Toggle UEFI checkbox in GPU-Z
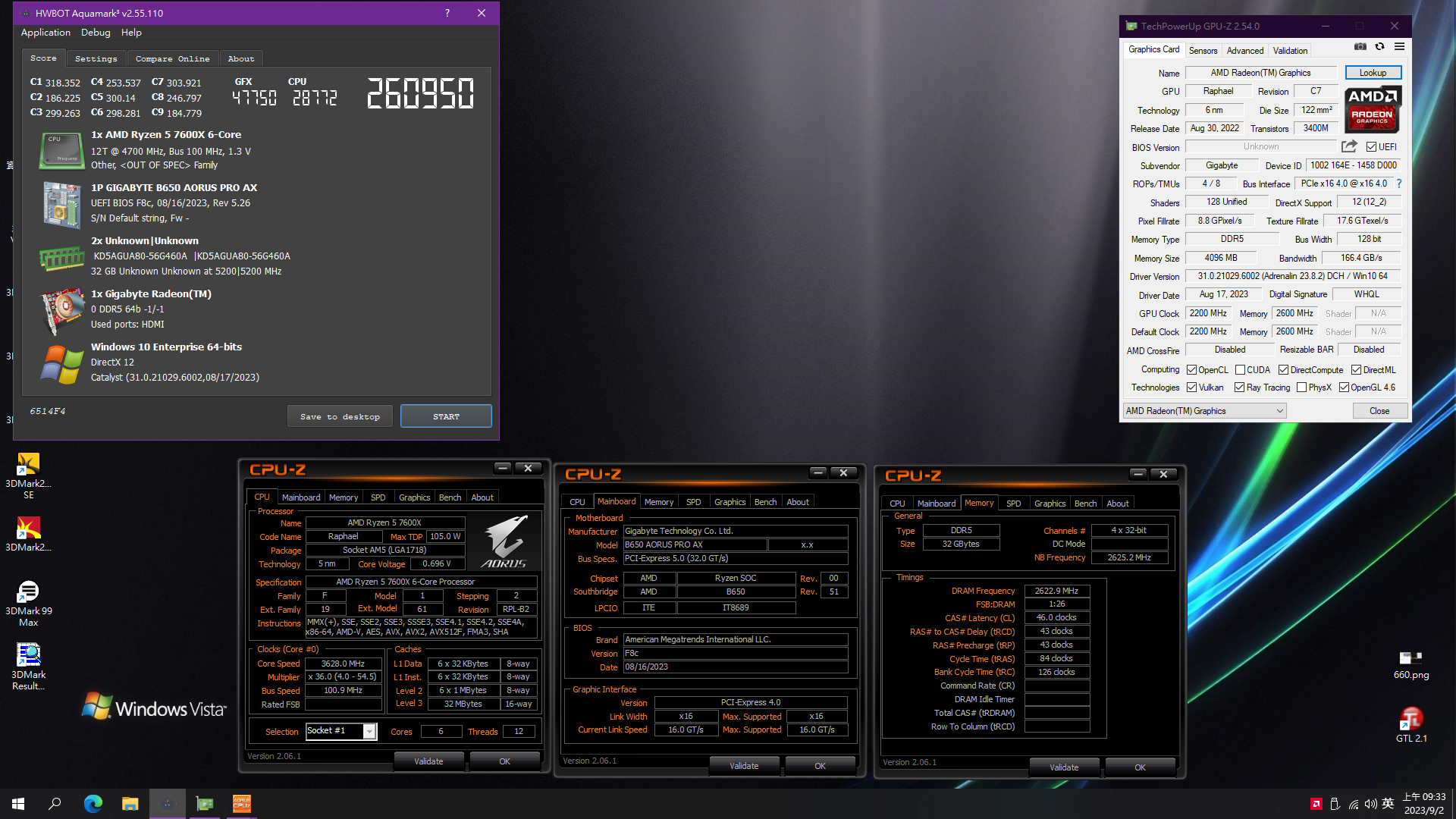The width and height of the screenshot is (1456, 819). (x=1371, y=146)
